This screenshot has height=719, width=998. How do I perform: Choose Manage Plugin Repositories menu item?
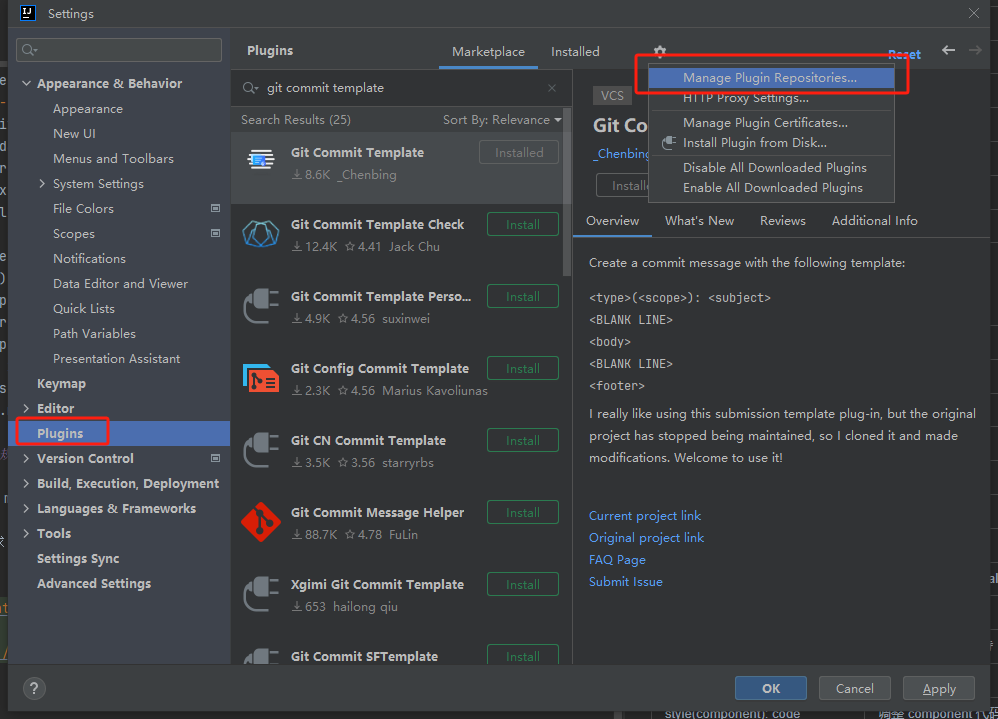(769, 78)
